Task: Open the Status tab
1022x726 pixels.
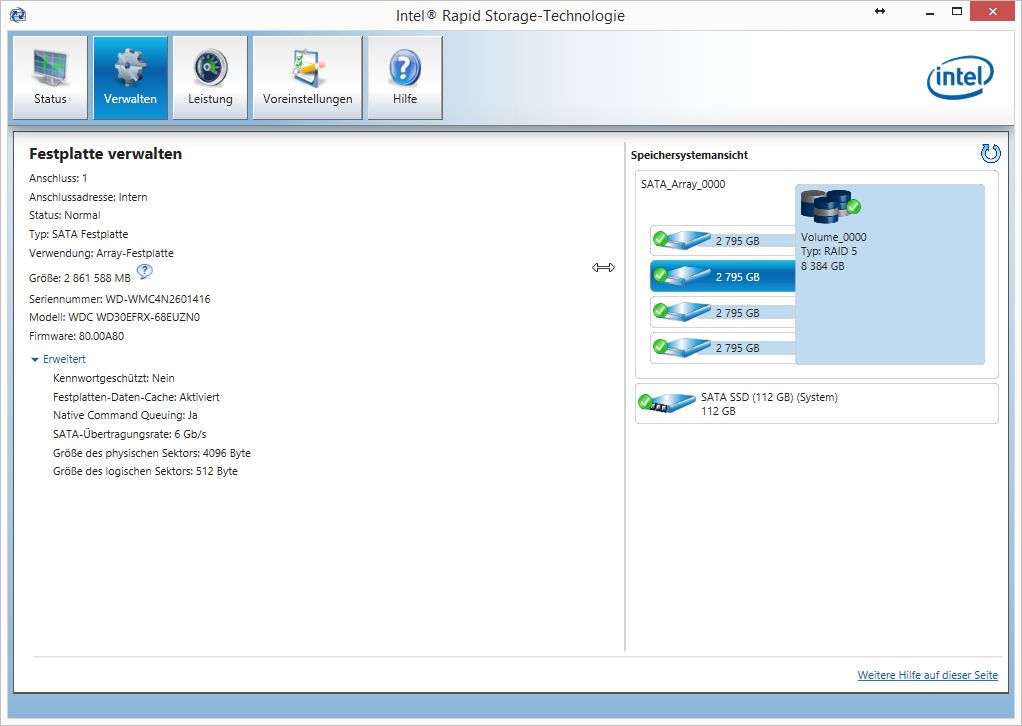Action: pyautogui.click(x=50, y=78)
